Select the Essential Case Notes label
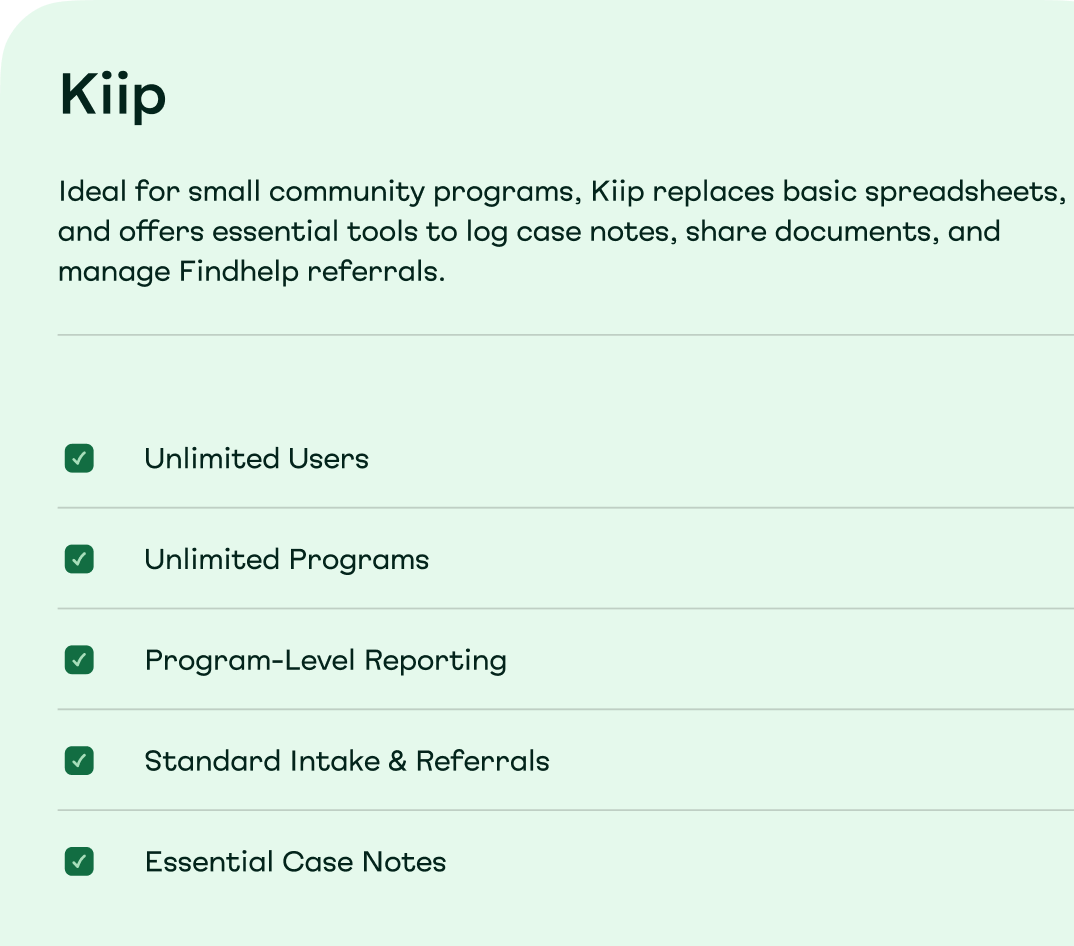This screenshot has height=946, width=1074. (x=295, y=862)
